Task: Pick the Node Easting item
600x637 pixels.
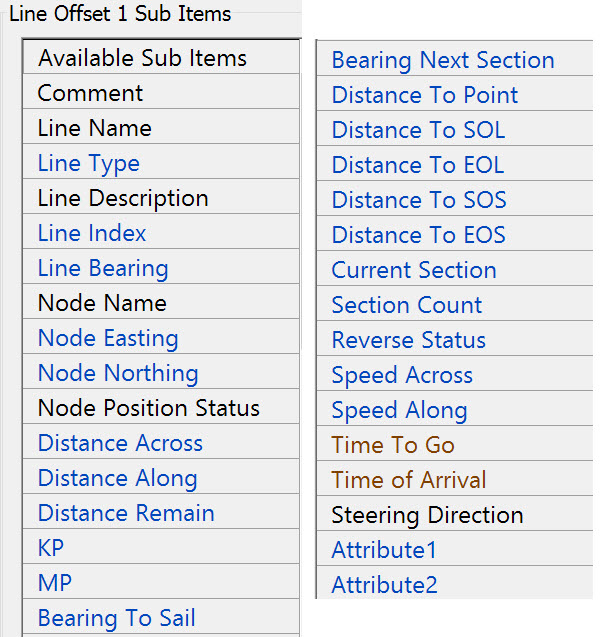Action: [x=108, y=338]
